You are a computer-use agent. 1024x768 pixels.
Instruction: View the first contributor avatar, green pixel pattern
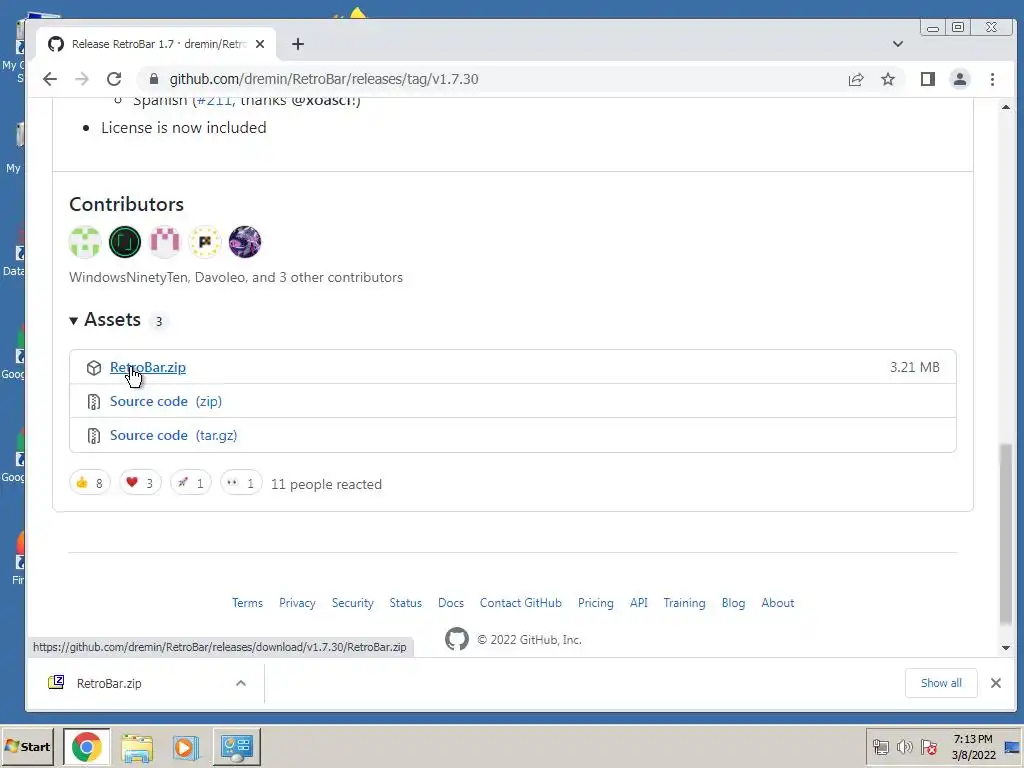click(x=85, y=242)
